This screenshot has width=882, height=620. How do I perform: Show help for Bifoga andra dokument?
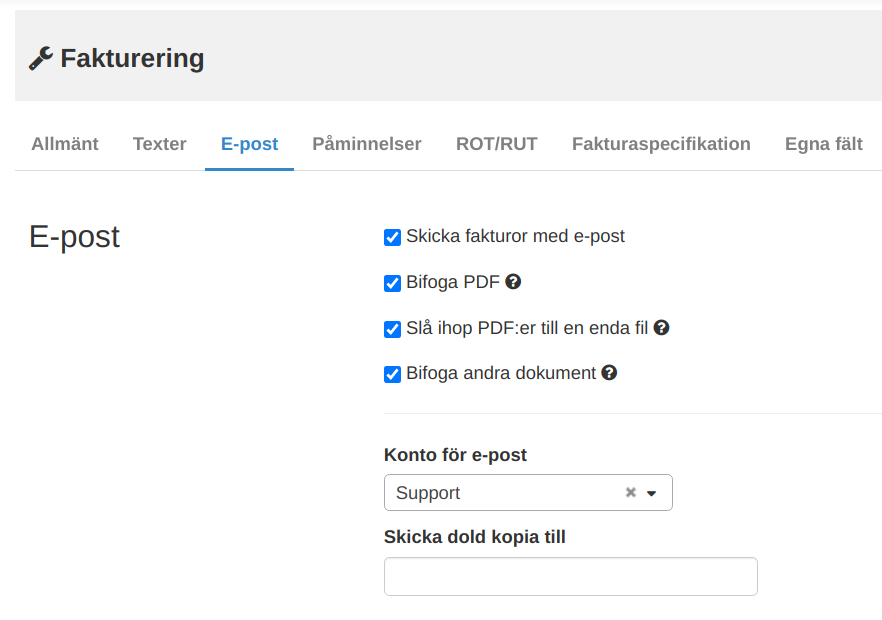pyautogui.click(x=609, y=372)
